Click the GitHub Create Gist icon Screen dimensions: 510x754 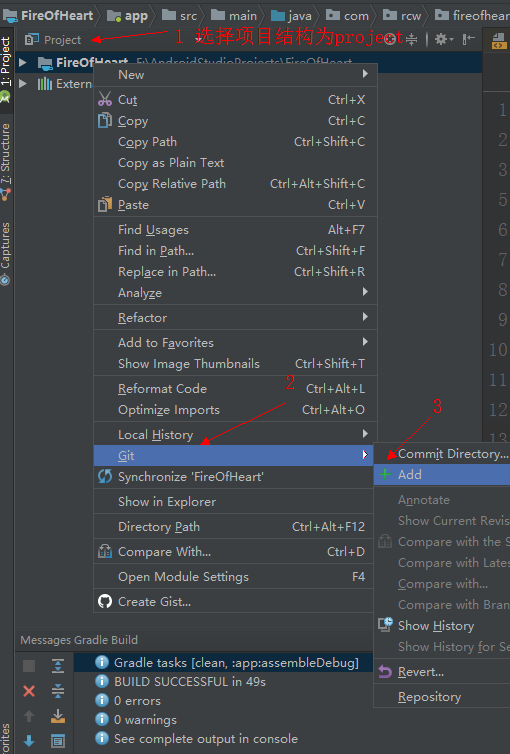pyautogui.click(x=105, y=601)
